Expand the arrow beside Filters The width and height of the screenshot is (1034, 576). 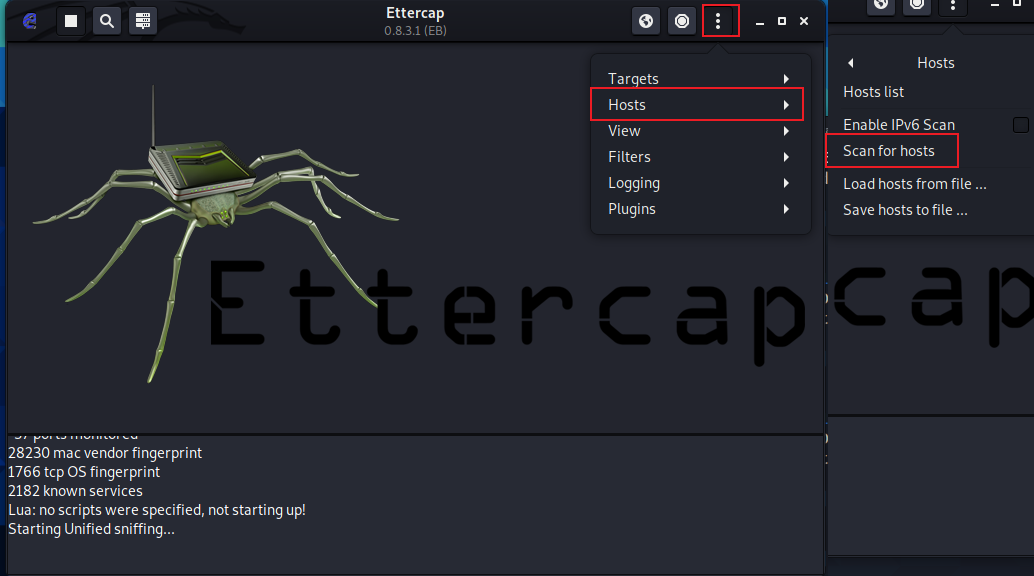tap(786, 157)
